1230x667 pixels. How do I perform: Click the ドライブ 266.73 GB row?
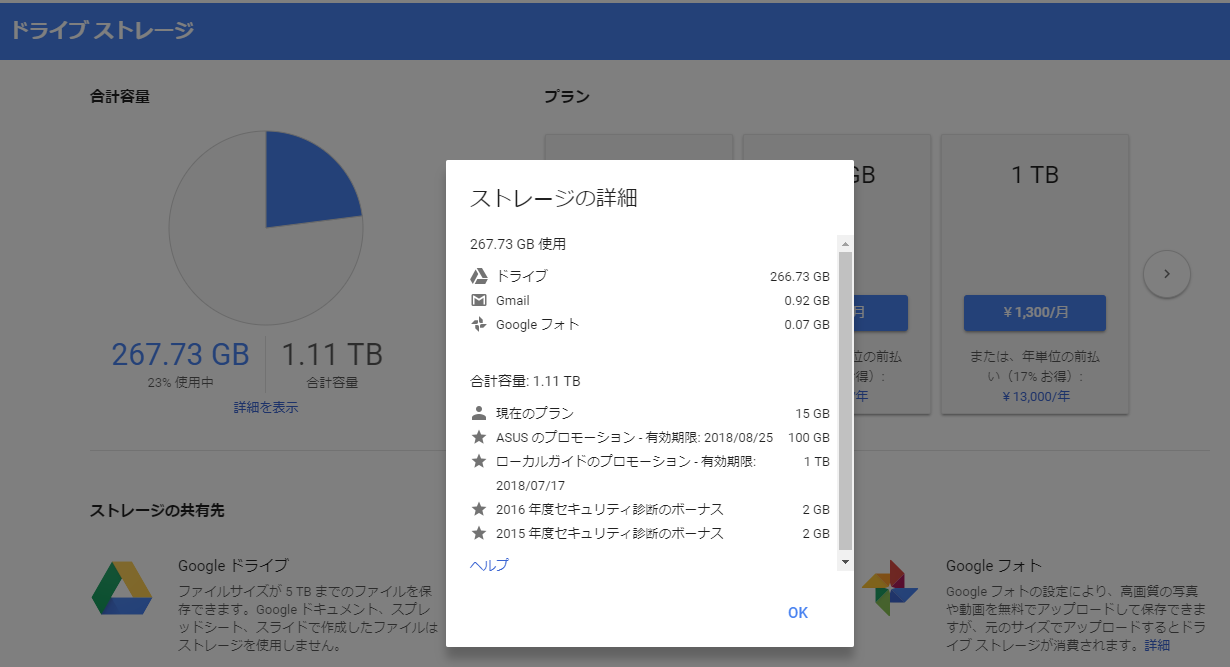point(650,276)
